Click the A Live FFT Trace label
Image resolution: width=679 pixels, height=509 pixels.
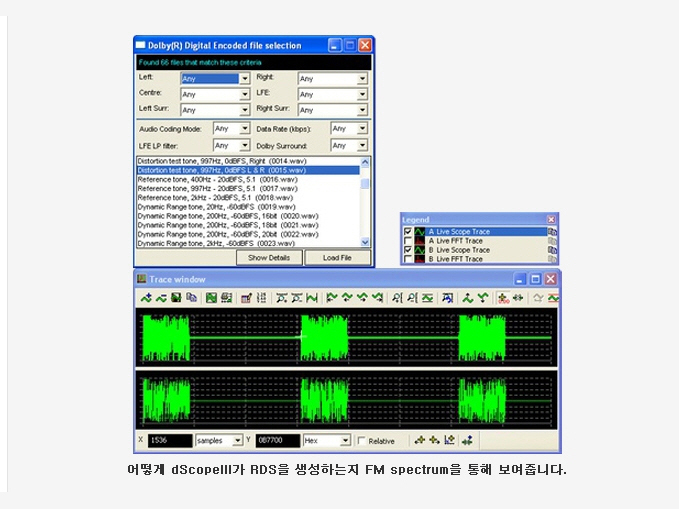(456, 241)
